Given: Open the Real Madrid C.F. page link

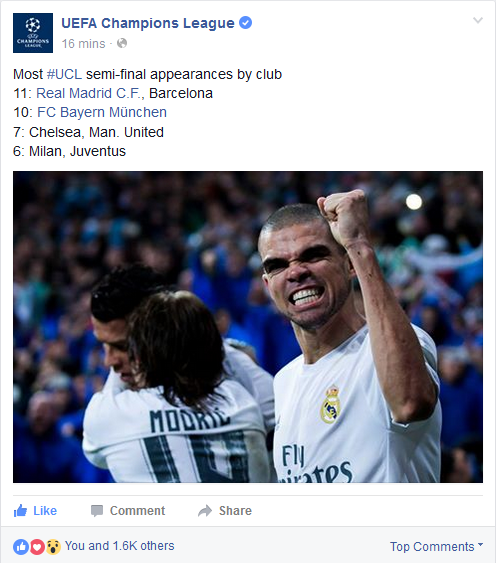Looking at the screenshot, I should click(90, 93).
